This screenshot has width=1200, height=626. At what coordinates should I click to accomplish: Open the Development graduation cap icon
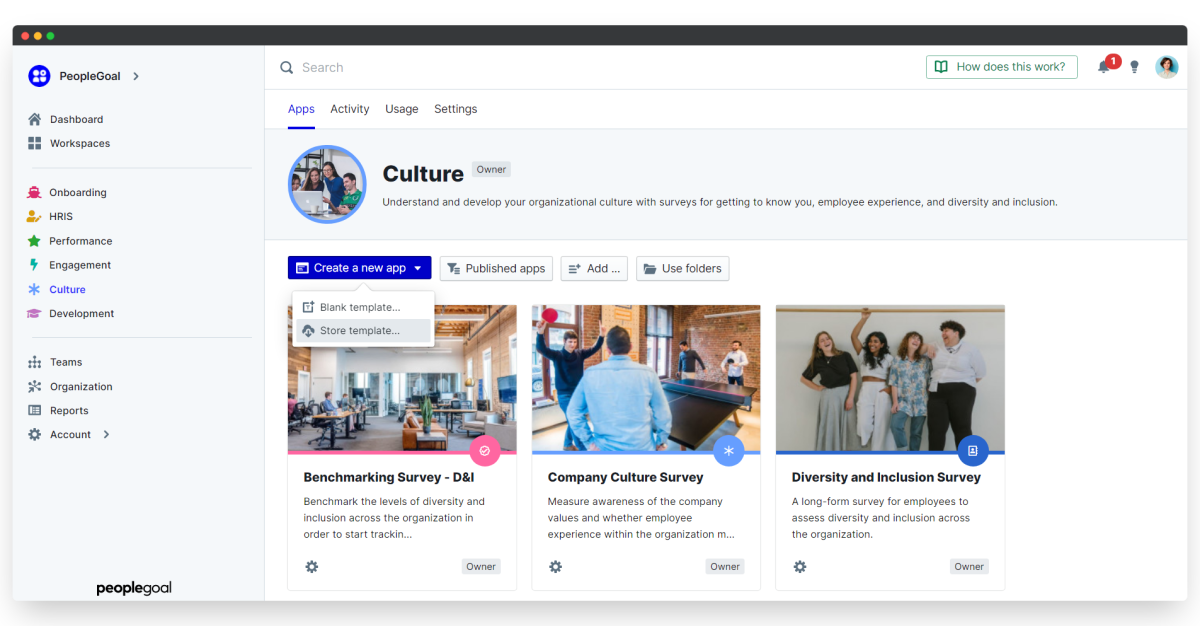[x=34, y=313]
